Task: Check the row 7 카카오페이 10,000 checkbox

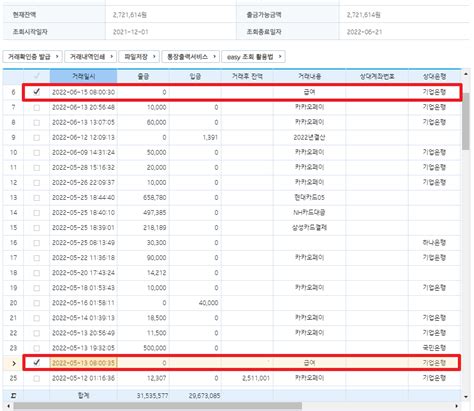Action: pyautogui.click(x=37, y=107)
